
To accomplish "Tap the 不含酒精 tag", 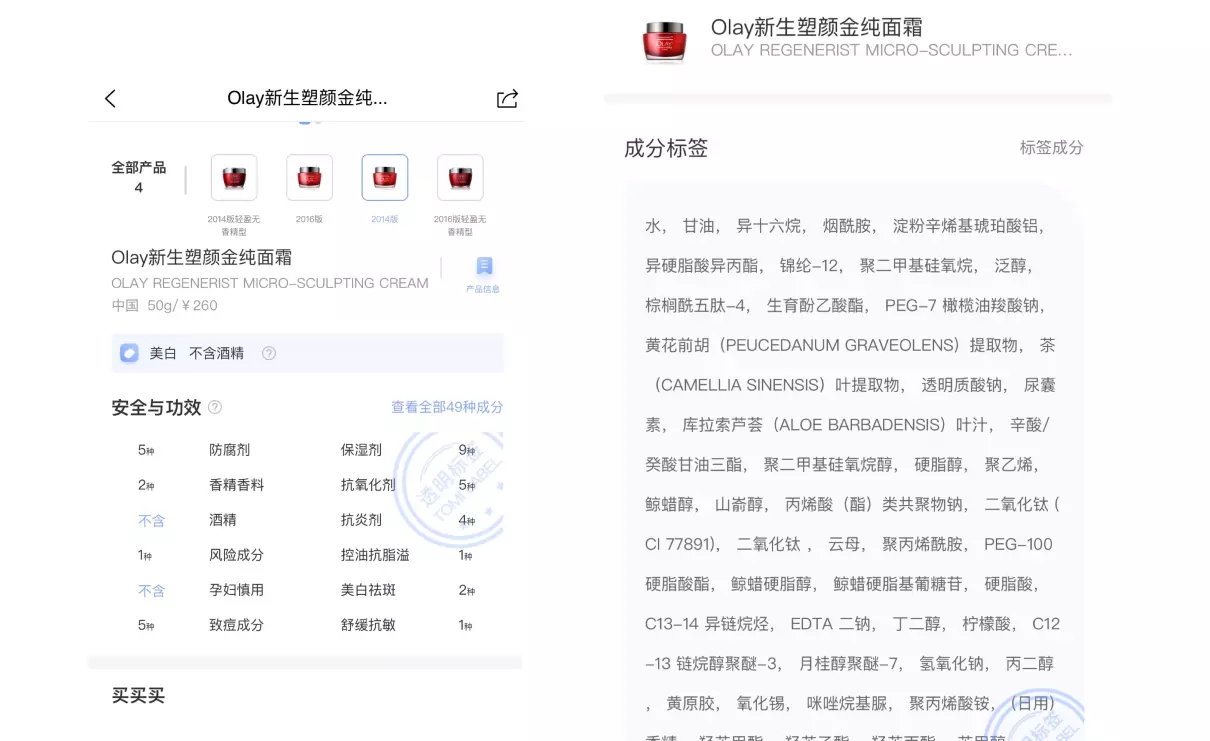I will 216,353.
